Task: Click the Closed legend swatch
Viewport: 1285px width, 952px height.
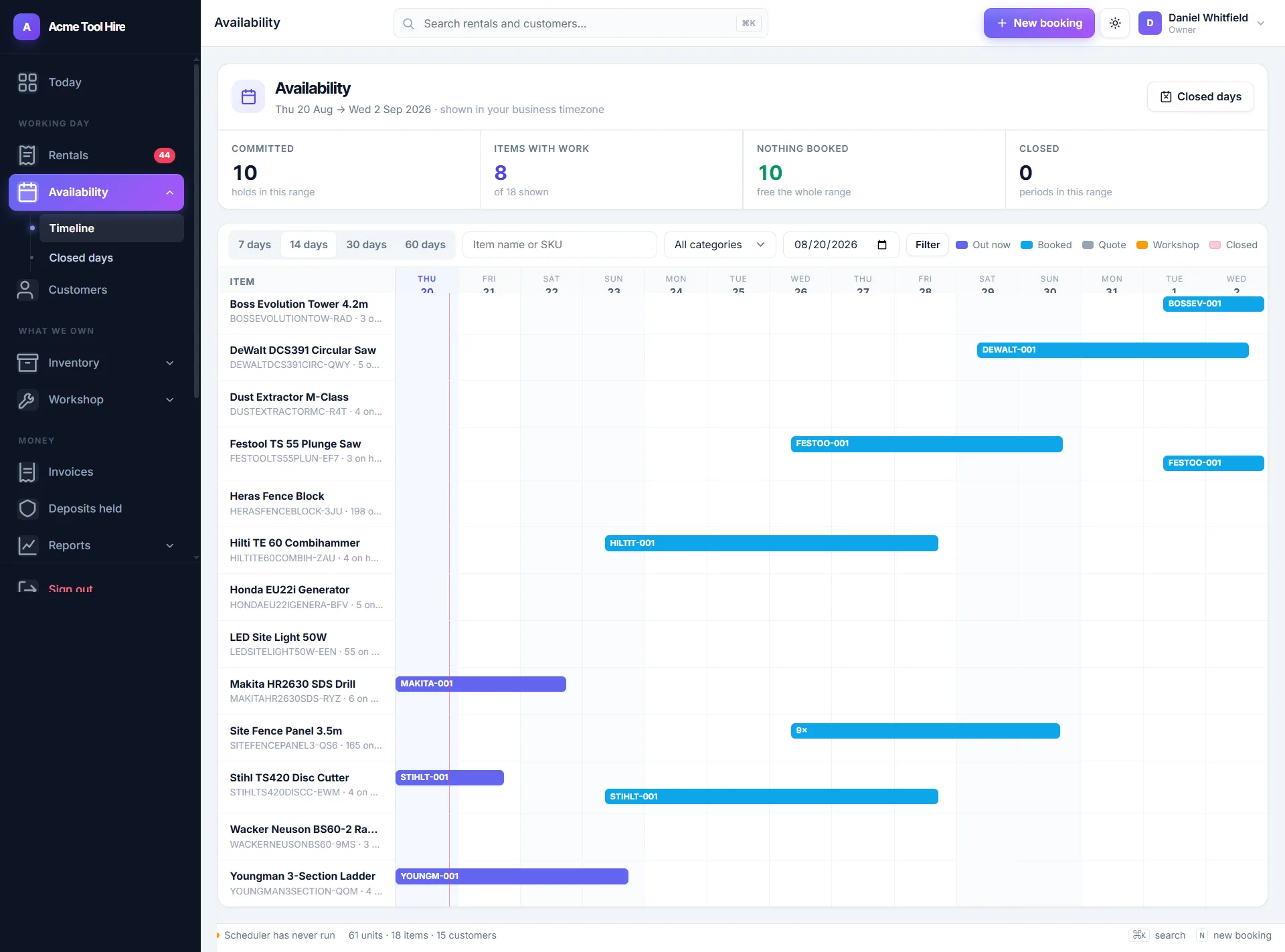Action: 1215,245
